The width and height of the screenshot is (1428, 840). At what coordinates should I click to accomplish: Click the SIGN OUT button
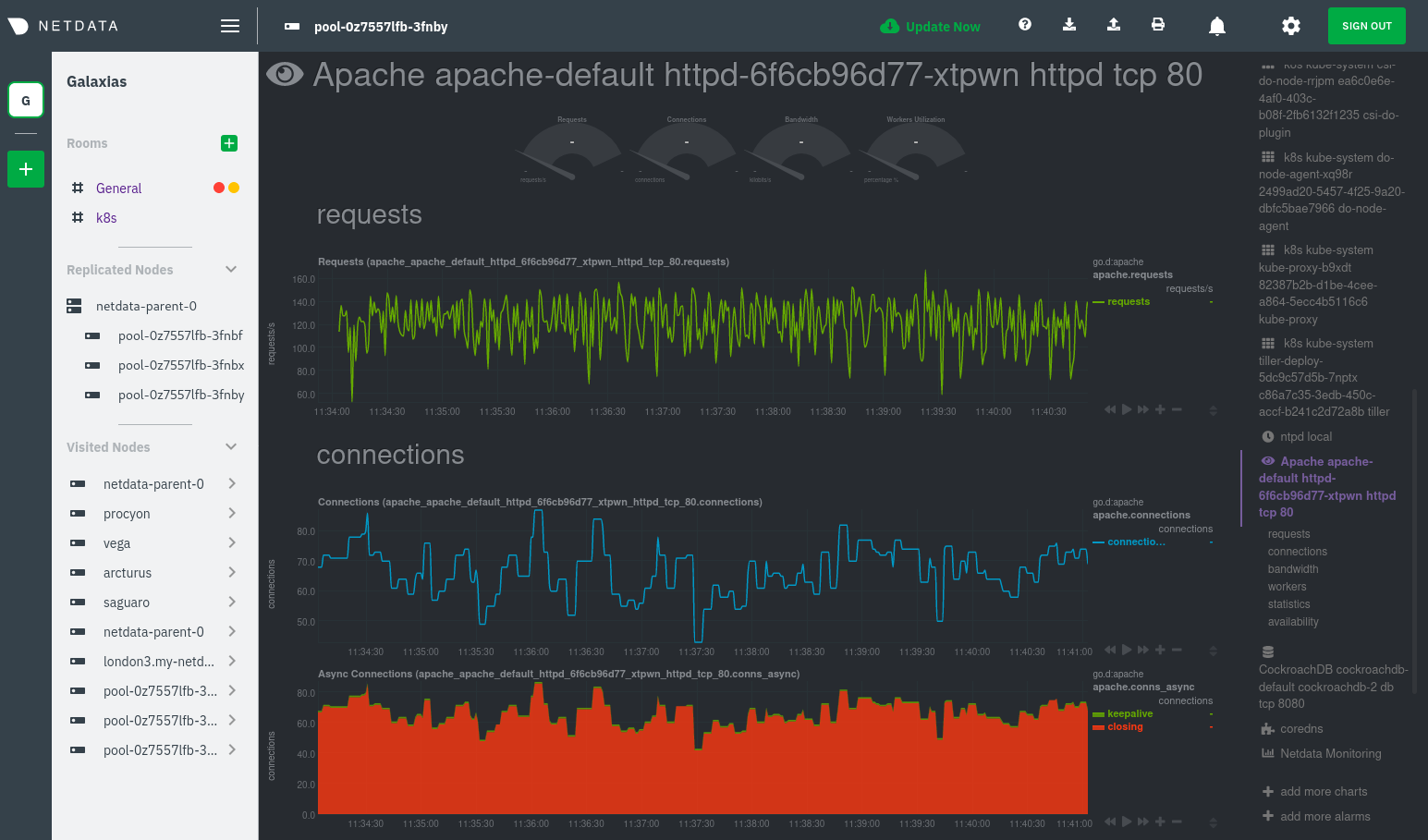point(1367,26)
